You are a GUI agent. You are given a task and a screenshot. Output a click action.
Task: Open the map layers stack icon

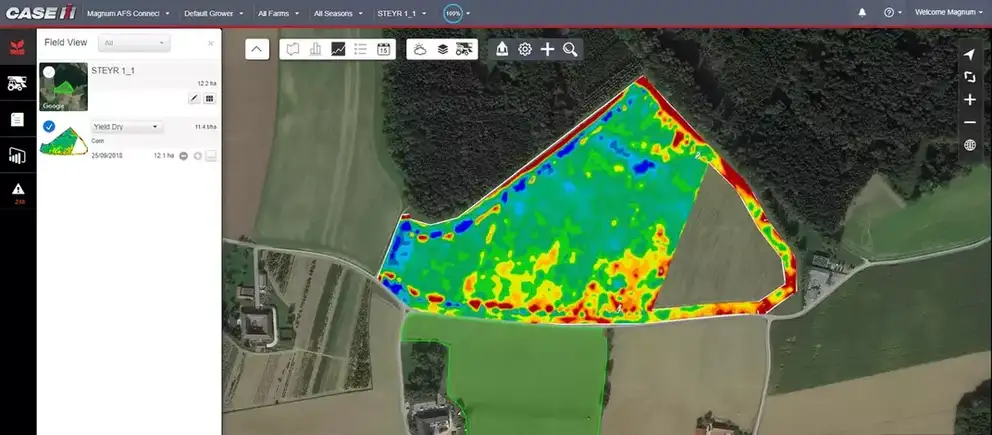(x=443, y=49)
